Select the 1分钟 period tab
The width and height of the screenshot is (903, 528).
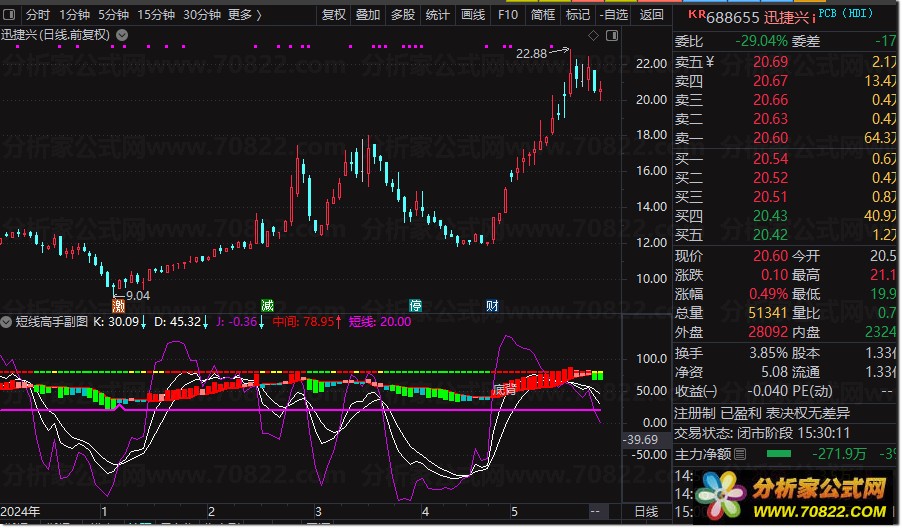(74, 14)
